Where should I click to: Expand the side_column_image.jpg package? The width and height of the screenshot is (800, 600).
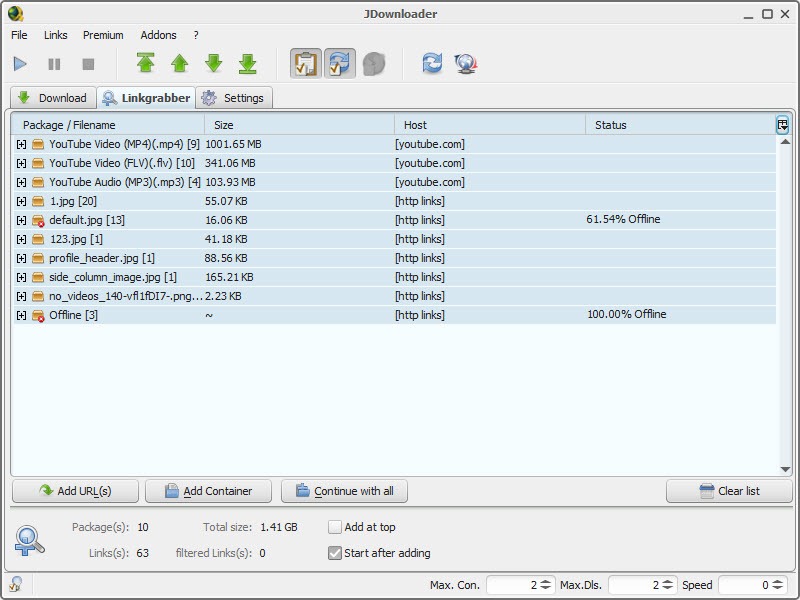21,278
